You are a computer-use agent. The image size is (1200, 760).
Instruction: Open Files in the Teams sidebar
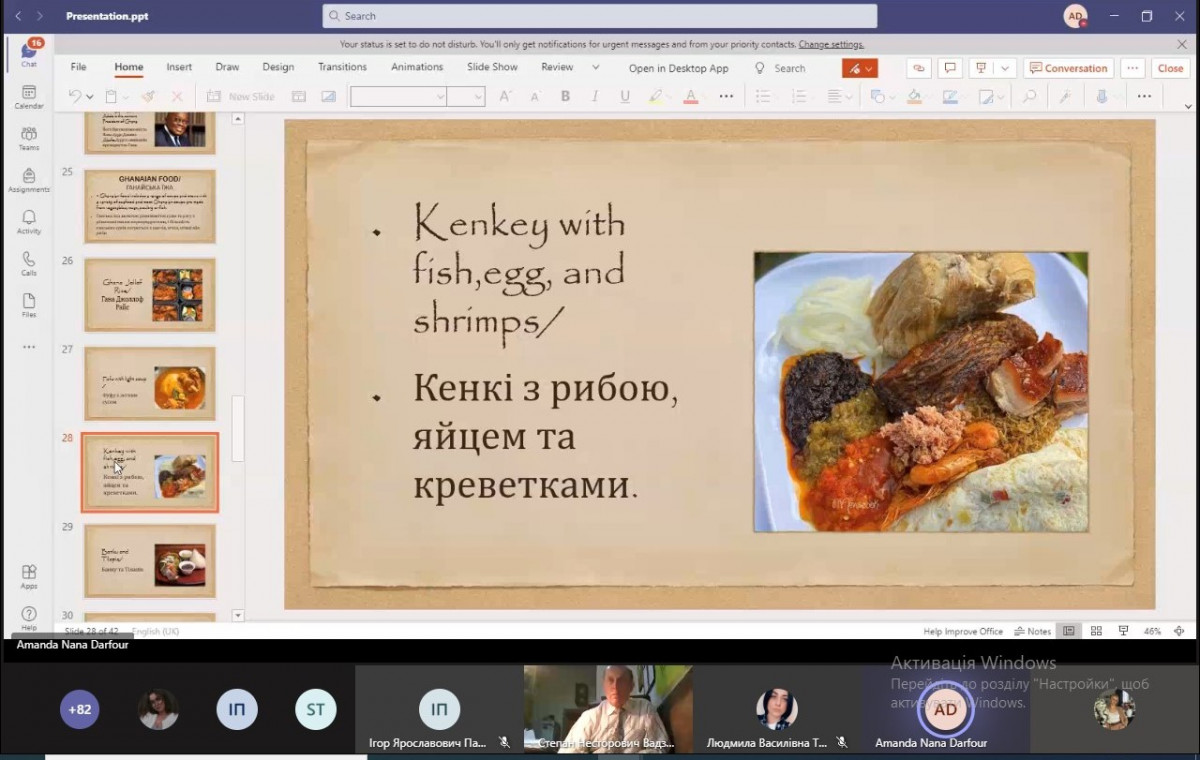click(x=29, y=304)
